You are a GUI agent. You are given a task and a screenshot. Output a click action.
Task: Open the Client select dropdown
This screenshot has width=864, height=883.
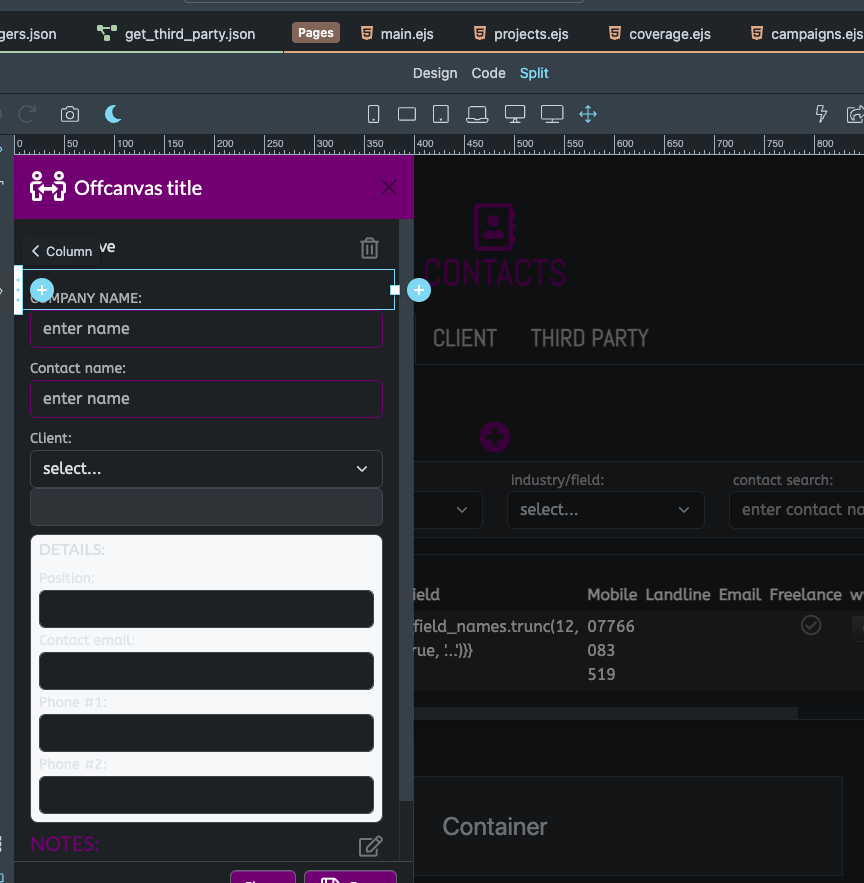(x=206, y=468)
